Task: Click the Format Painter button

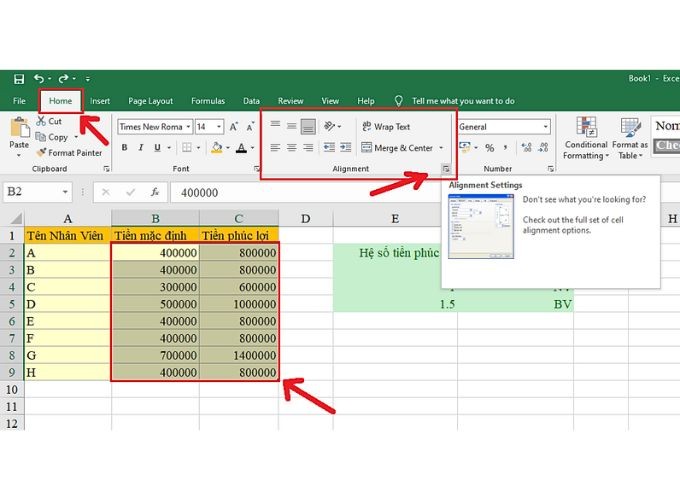Action: (69, 153)
